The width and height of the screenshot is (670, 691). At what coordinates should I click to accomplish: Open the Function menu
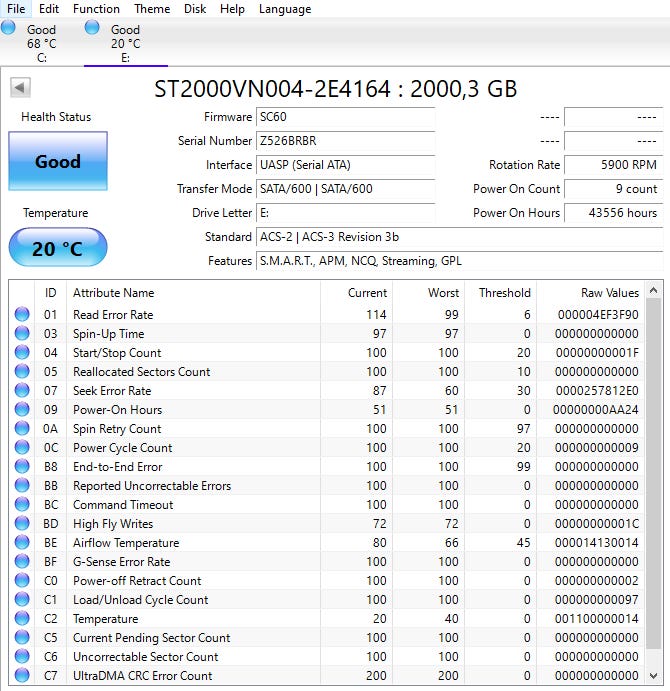tap(96, 9)
